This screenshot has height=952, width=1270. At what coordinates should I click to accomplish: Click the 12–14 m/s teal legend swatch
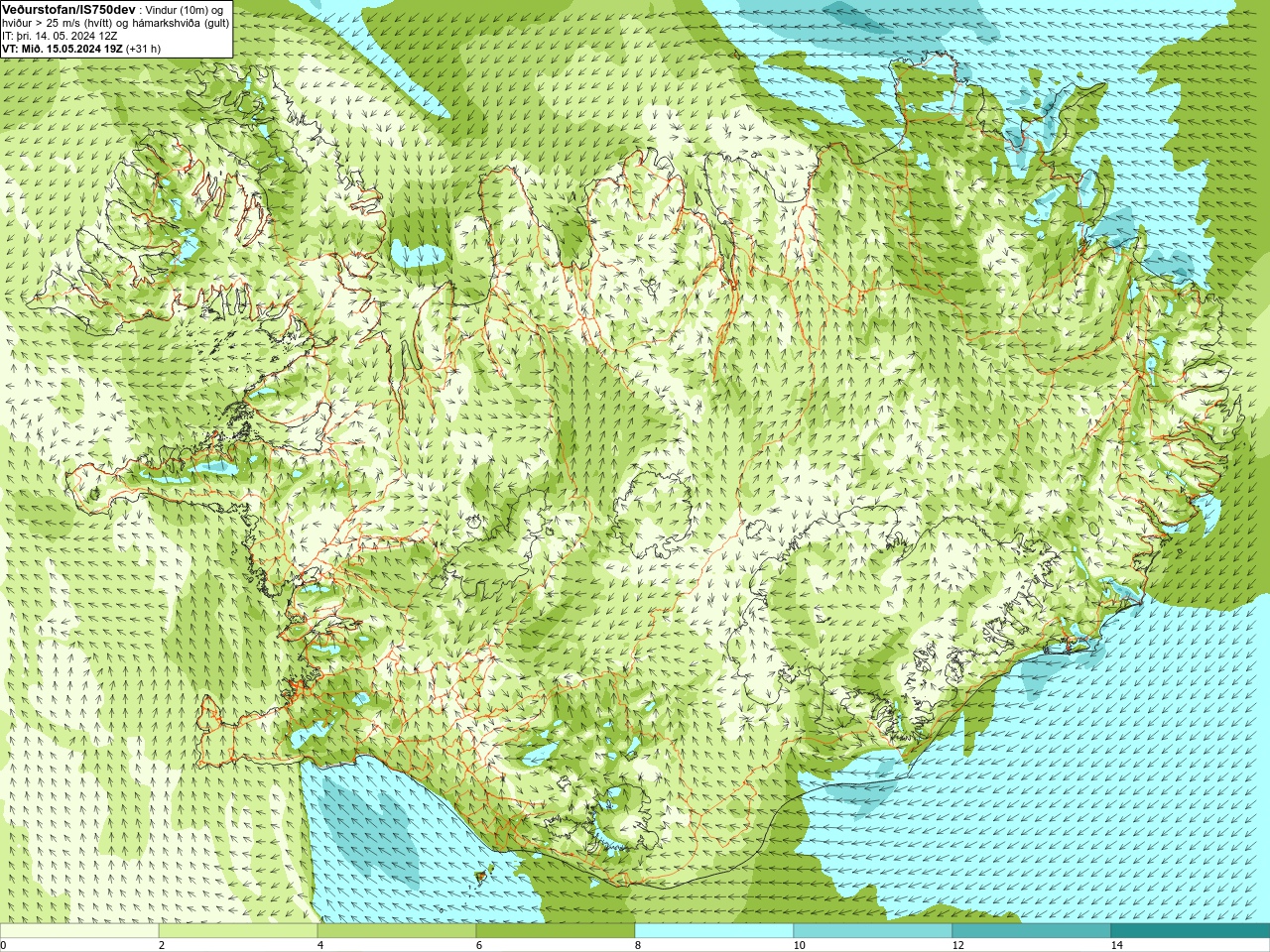(1032, 930)
